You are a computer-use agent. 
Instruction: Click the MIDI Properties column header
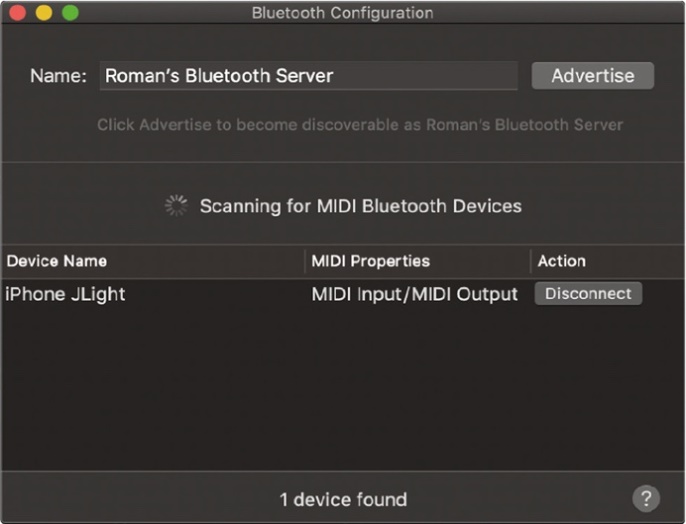point(370,261)
